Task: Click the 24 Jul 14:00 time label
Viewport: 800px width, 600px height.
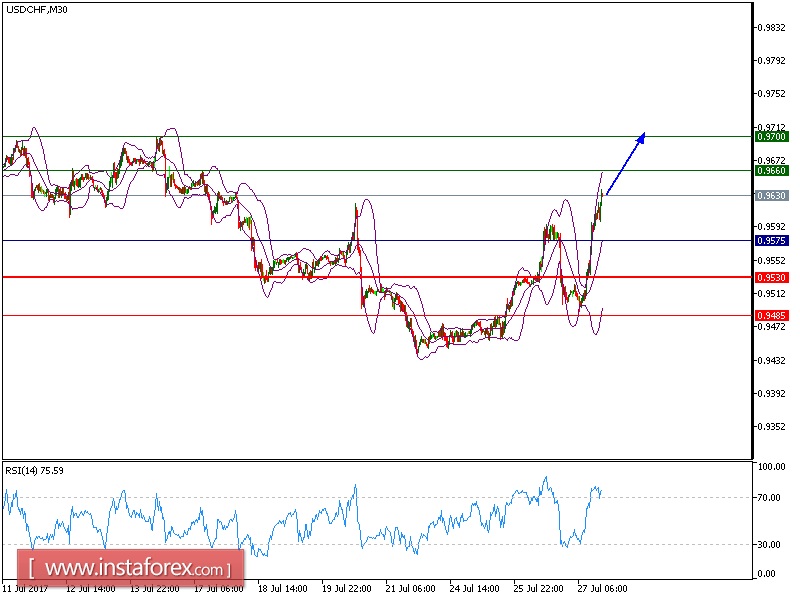Action: (x=474, y=589)
